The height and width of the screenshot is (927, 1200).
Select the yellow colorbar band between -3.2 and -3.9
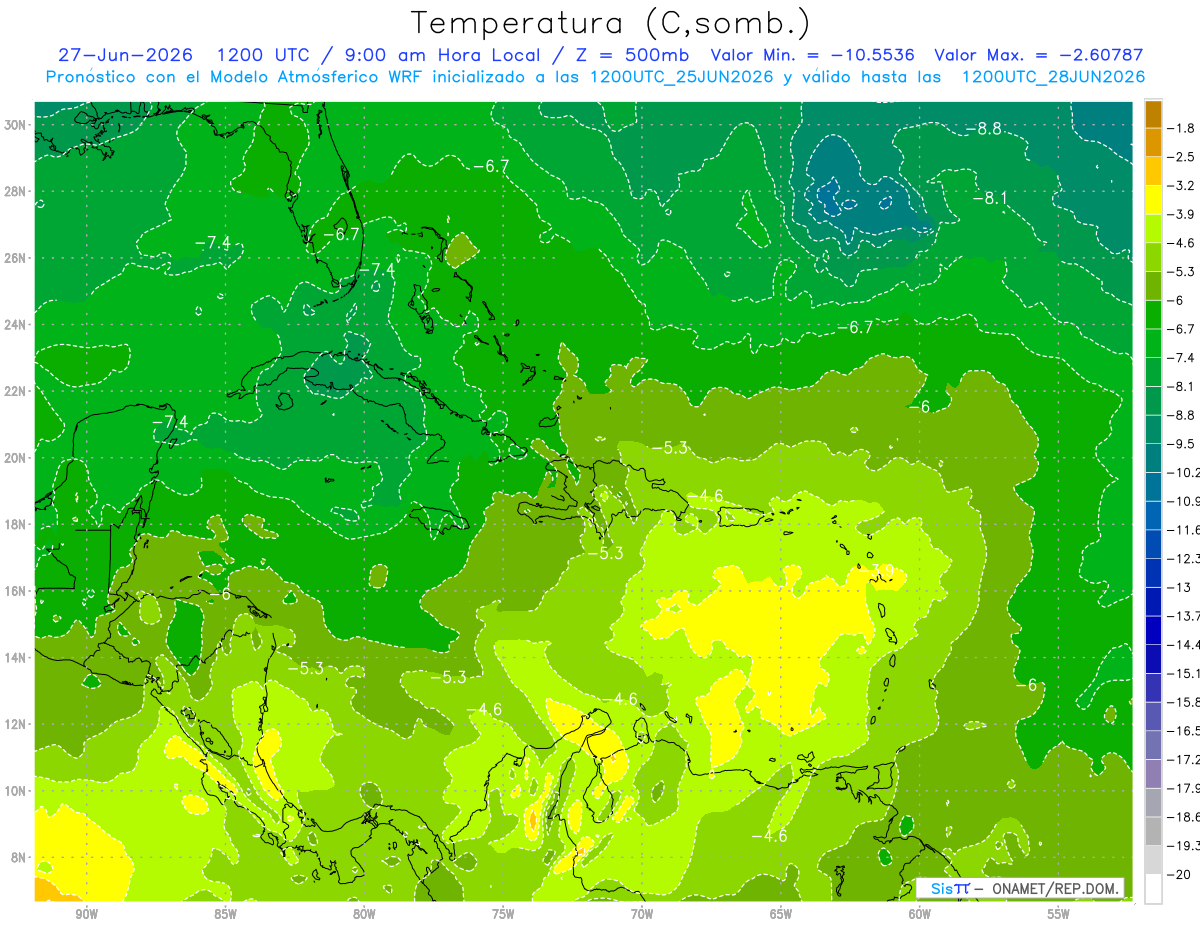(x=1153, y=200)
